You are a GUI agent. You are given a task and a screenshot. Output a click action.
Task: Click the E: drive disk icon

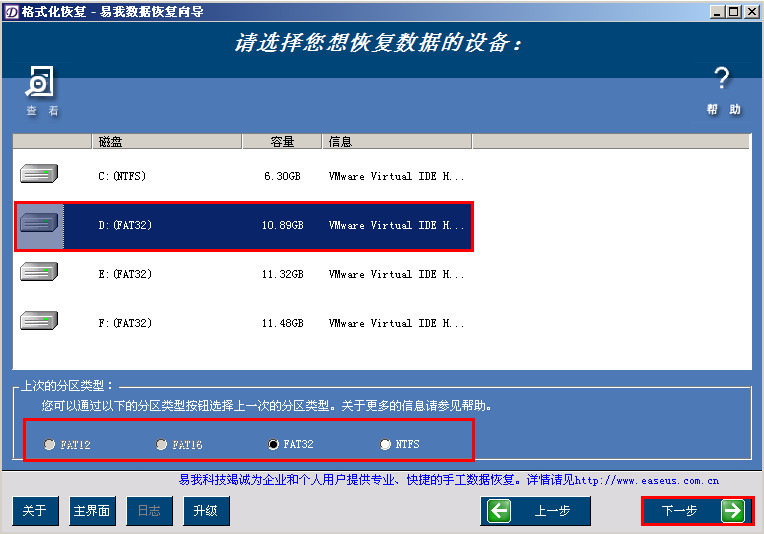39,272
